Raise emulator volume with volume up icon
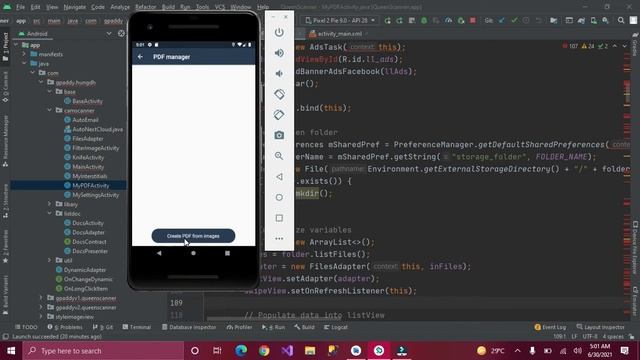The width and height of the screenshot is (640, 360). click(x=279, y=53)
